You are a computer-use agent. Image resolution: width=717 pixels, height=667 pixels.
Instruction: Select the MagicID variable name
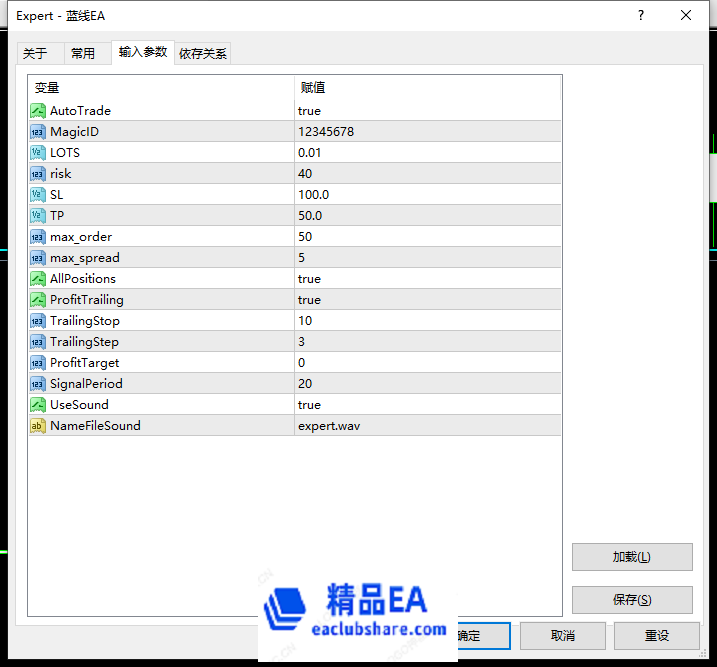[75, 132]
